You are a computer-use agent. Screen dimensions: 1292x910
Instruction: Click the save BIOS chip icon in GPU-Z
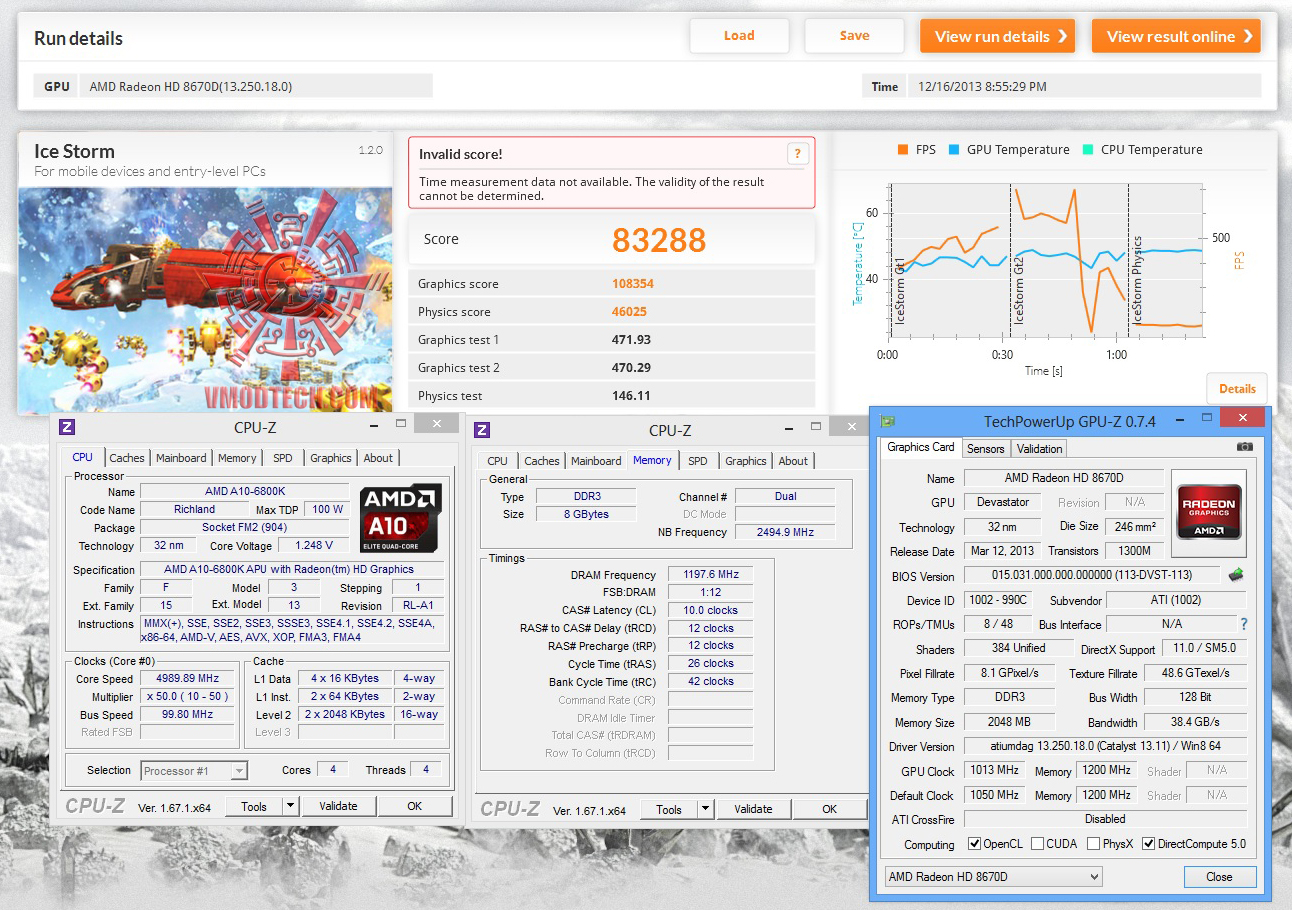[x=1236, y=575]
